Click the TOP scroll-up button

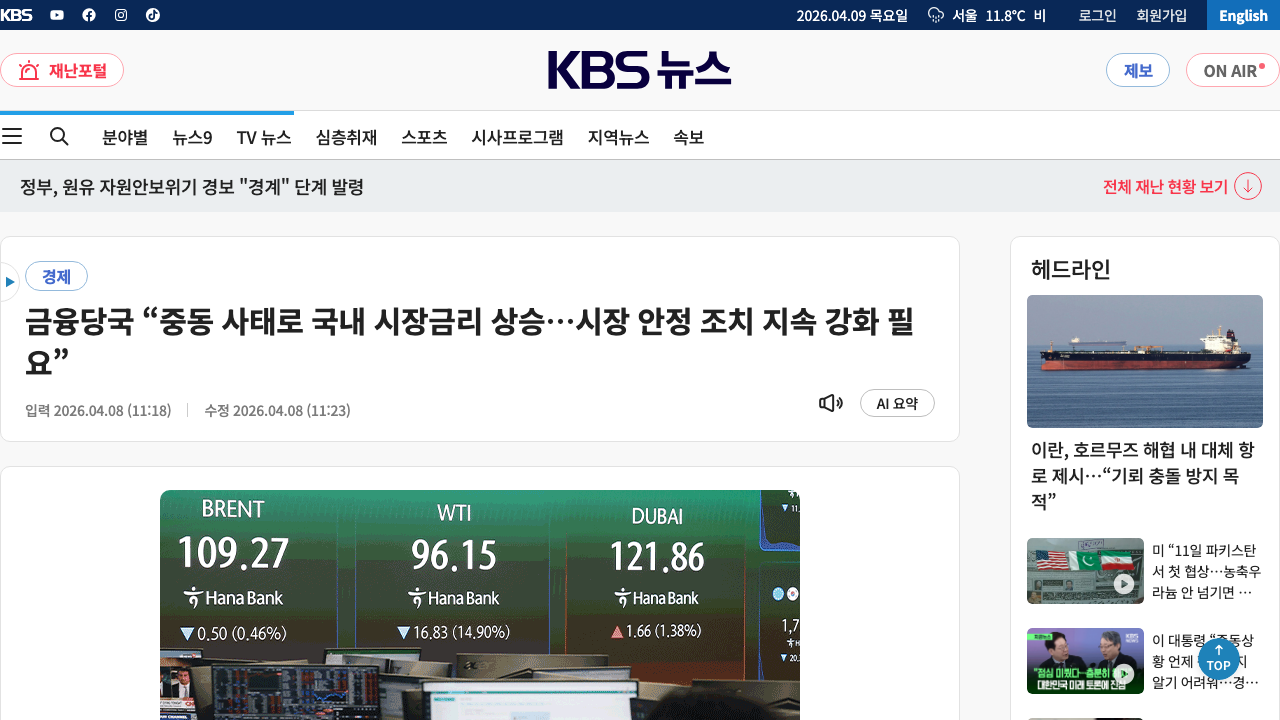[1218, 659]
